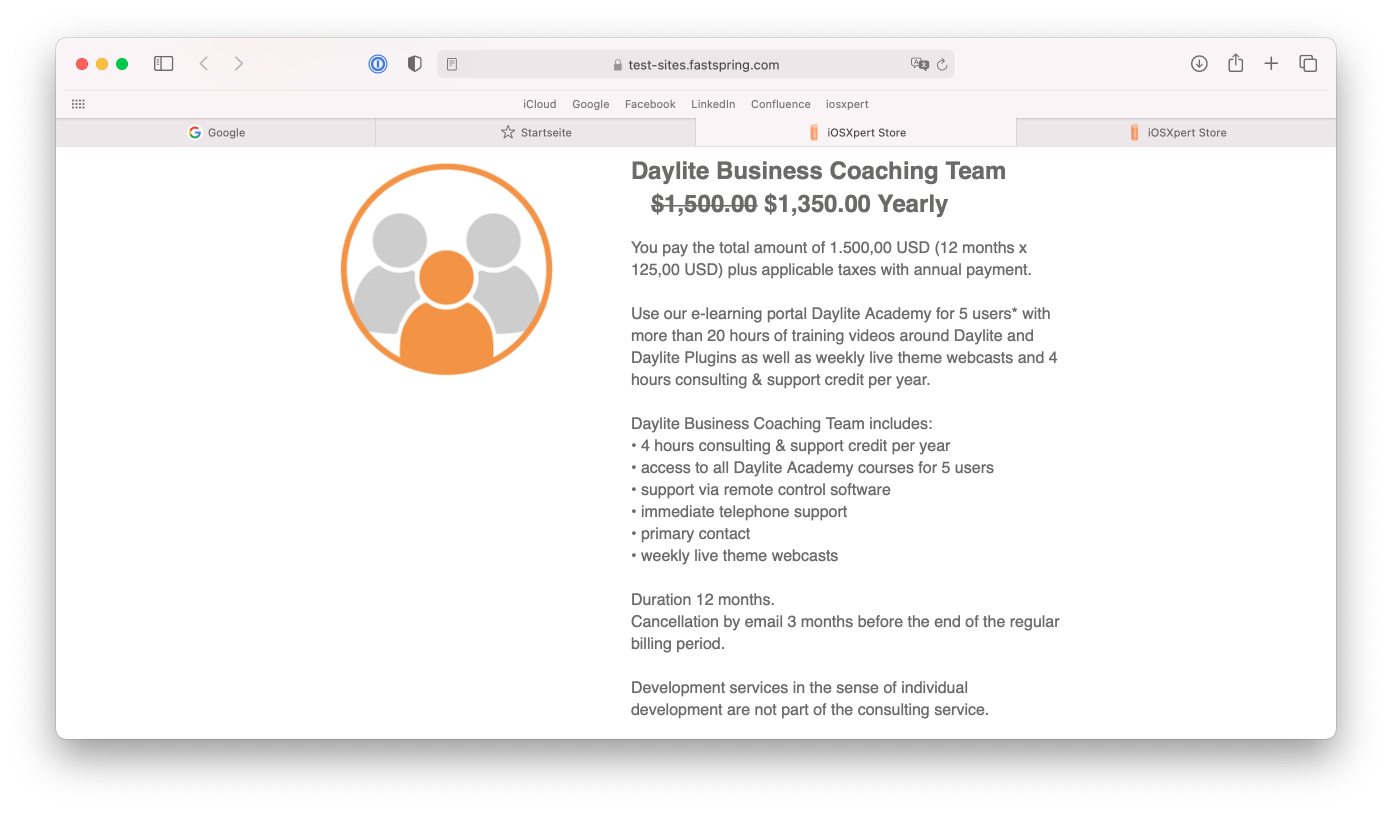Click the lock icon beside the URL
This screenshot has height=813, width=1392.
tap(618, 65)
